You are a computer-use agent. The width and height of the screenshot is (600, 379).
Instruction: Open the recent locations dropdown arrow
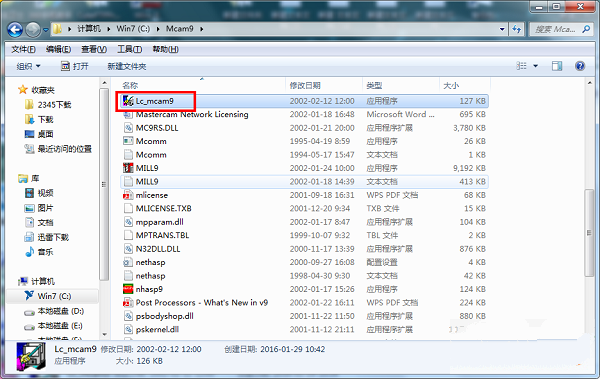coord(46,29)
